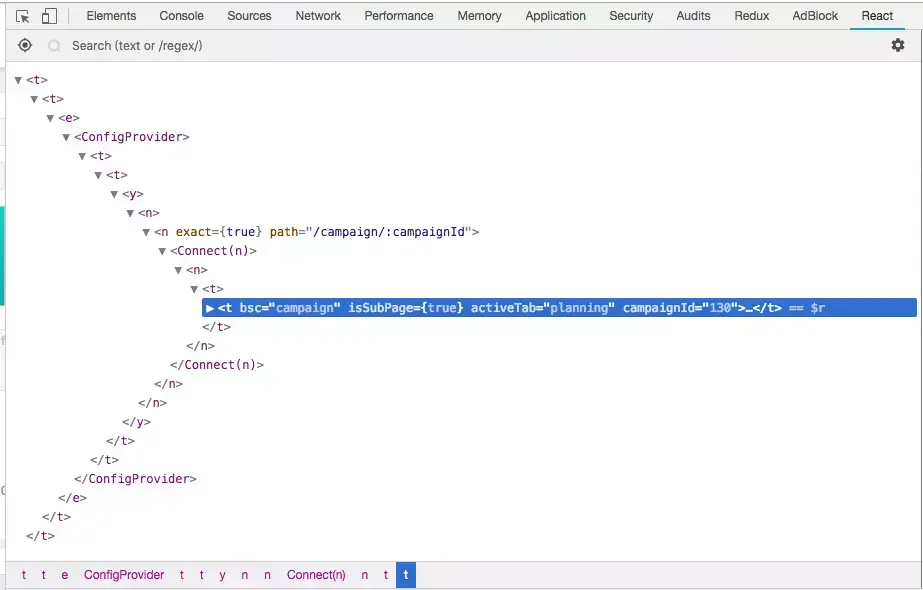The height and width of the screenshot is (590, 923).
Task: Switch to the Elements tab
Action: [x=111, y=16]
